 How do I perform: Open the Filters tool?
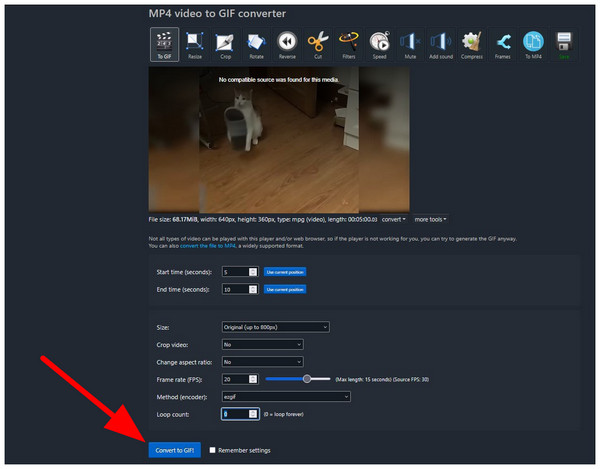[349, 44]
